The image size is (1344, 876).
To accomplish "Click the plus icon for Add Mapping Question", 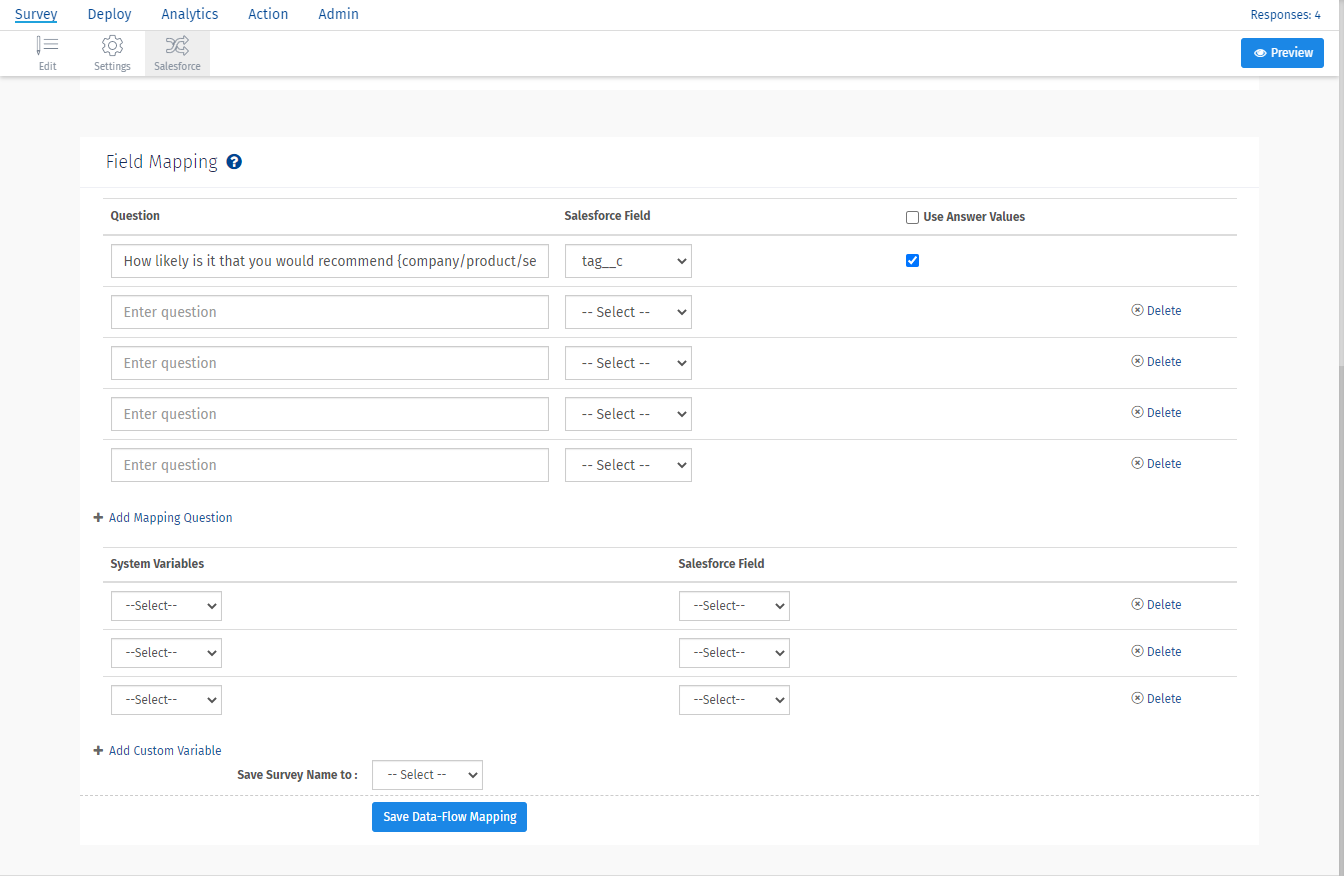I will (x=98, y=518).
